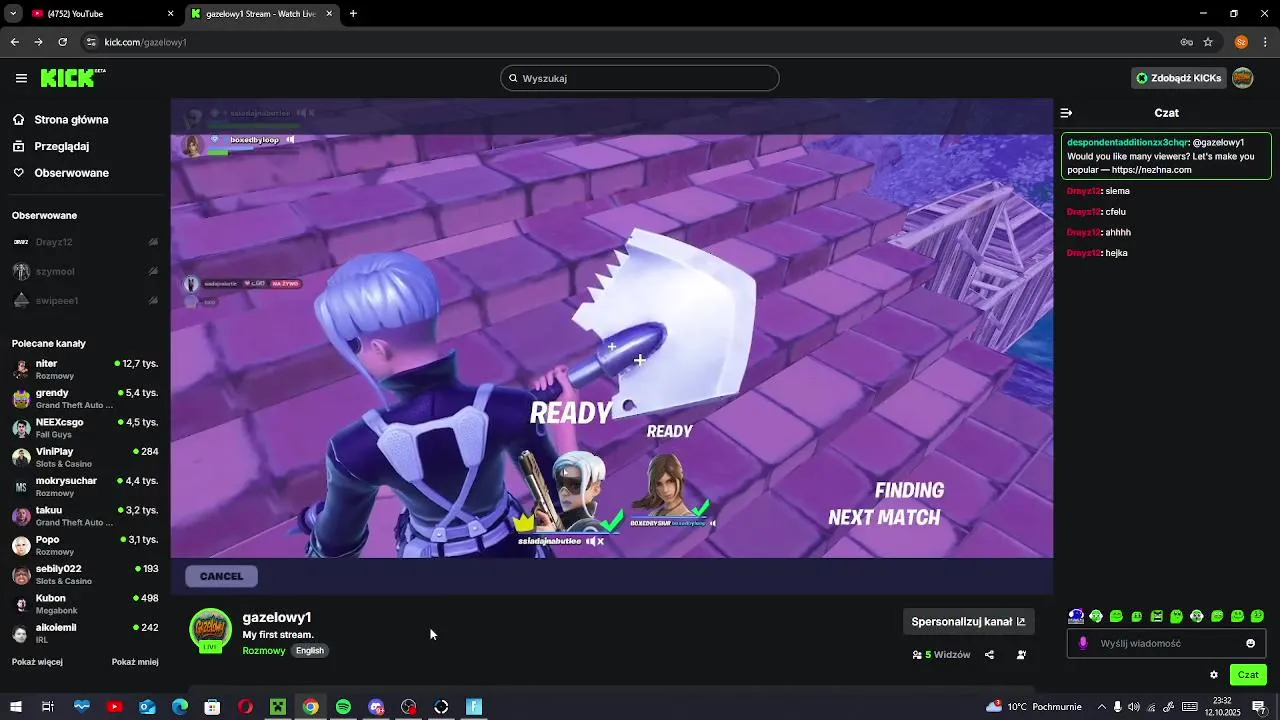Open followed channel Drayz12
This screenshot has width=1280, height=720.
click(85, 242)
